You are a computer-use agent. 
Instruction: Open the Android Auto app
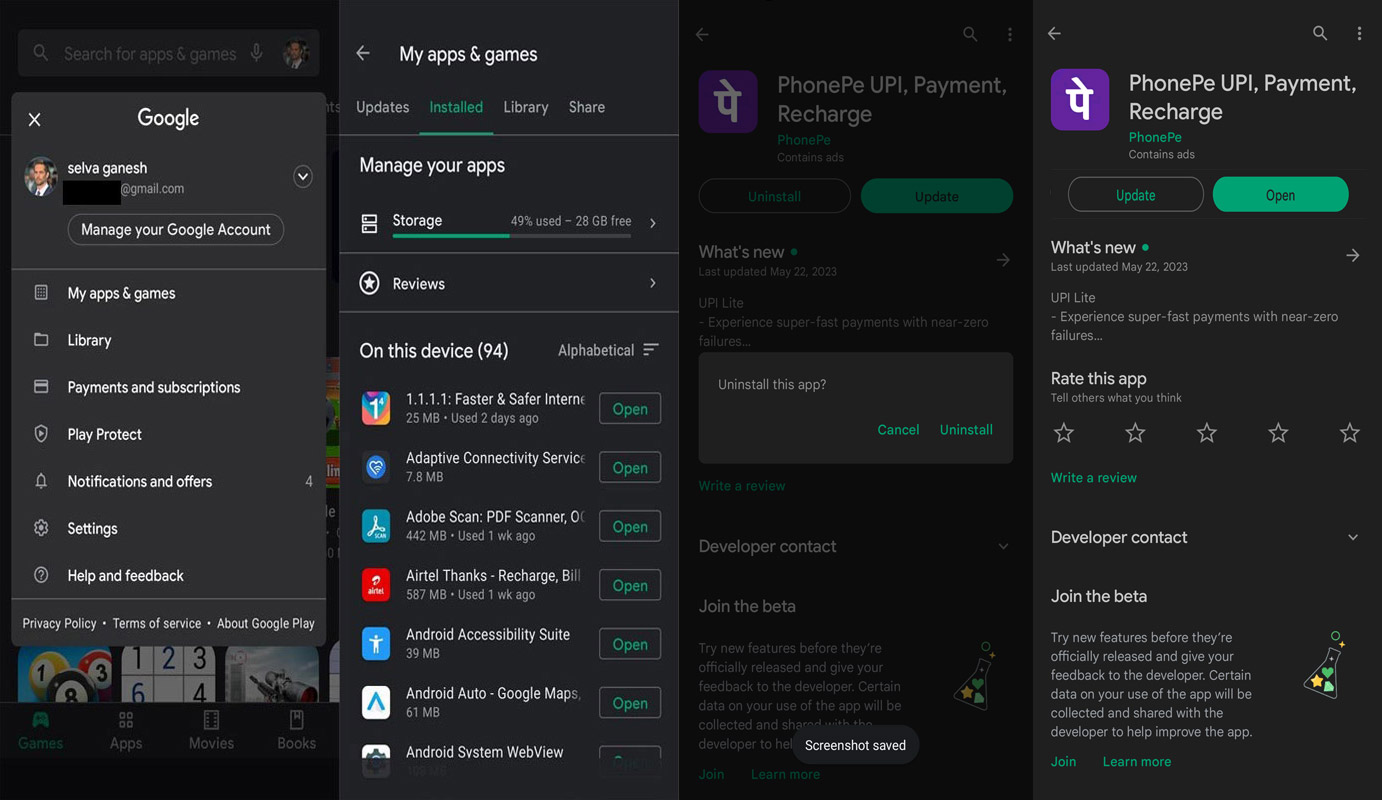tap(630, 704)
